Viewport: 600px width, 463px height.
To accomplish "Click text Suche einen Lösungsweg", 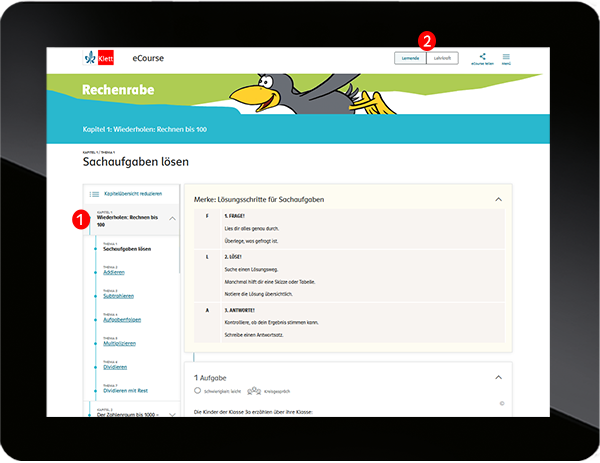I will point(251,270).
